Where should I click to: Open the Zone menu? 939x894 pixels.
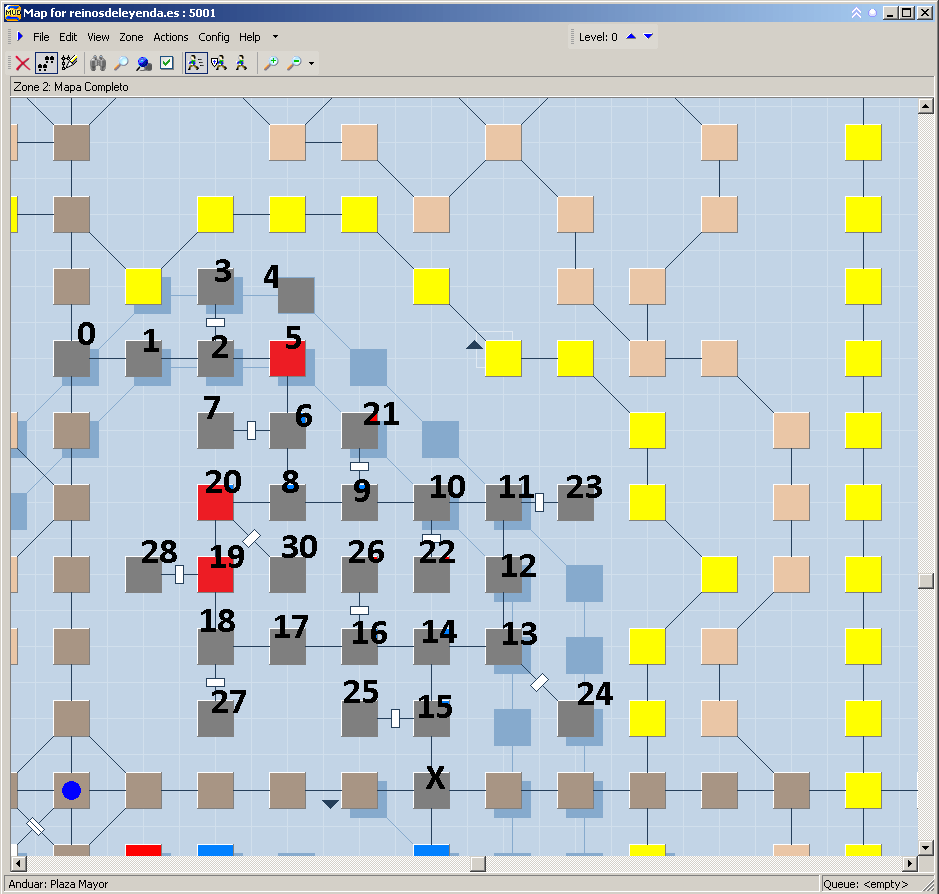[x=131, y=37]
